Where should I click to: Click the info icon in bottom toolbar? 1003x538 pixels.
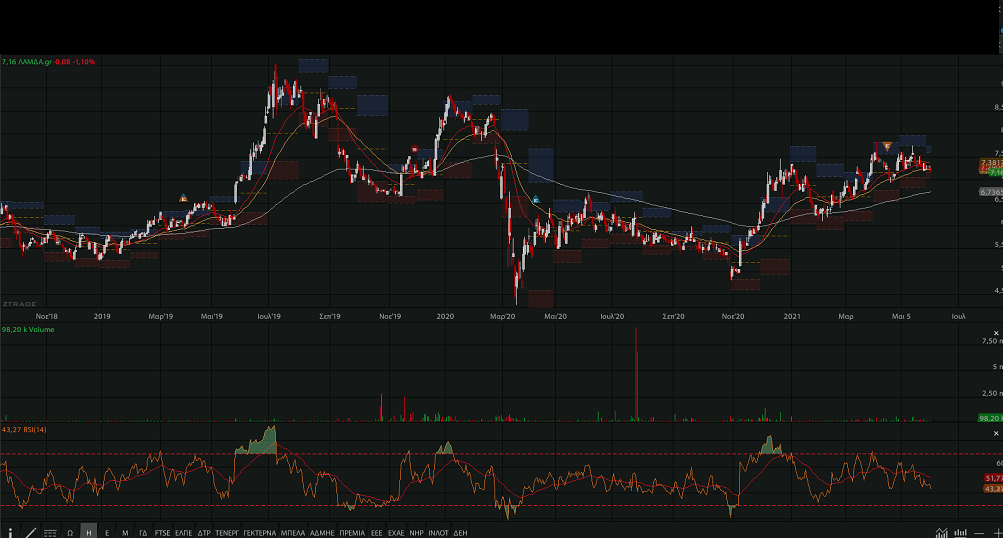pyautogui.click(x=10, y=533)
